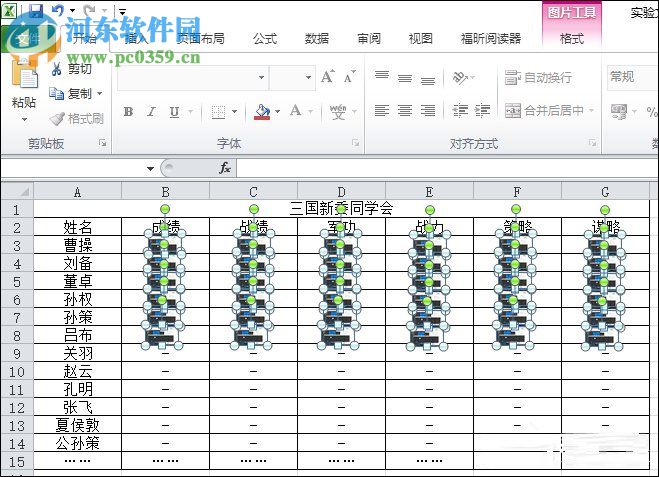The width and height of the screenshot is (659, 477).
Task: Select the 赵云 cell
Action: click(x=78, y=372)
